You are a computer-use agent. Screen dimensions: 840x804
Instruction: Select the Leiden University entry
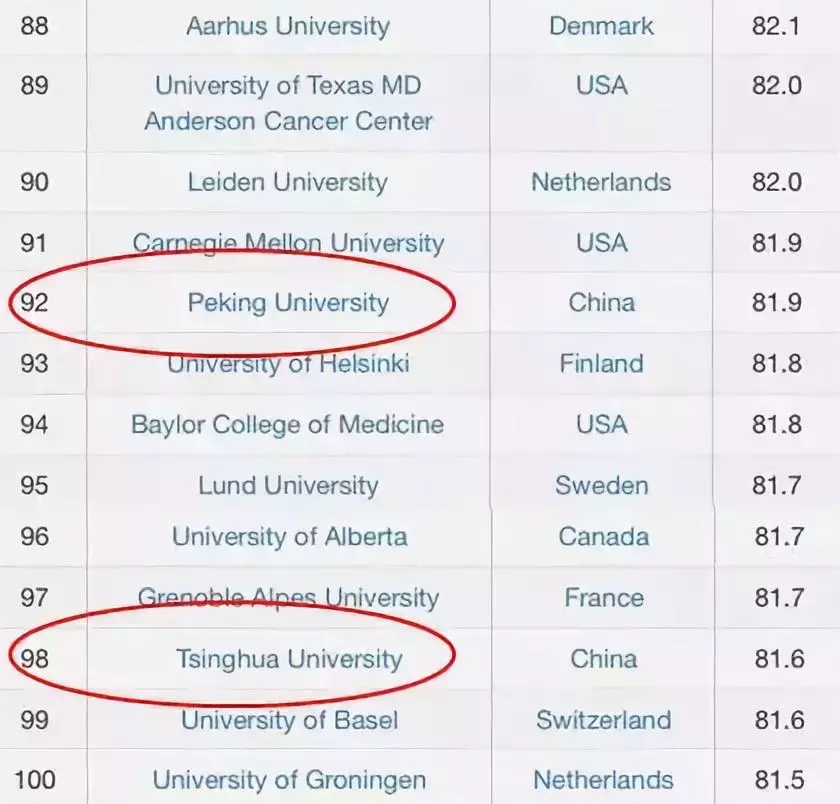coord(288,182)
